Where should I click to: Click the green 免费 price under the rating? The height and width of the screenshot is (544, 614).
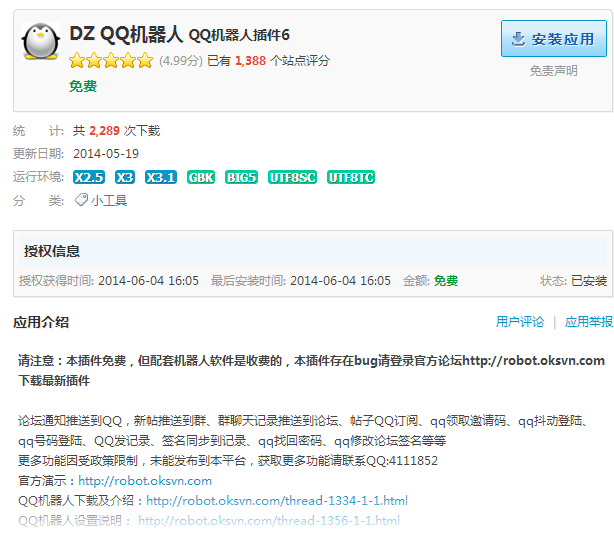coord(83,86)
